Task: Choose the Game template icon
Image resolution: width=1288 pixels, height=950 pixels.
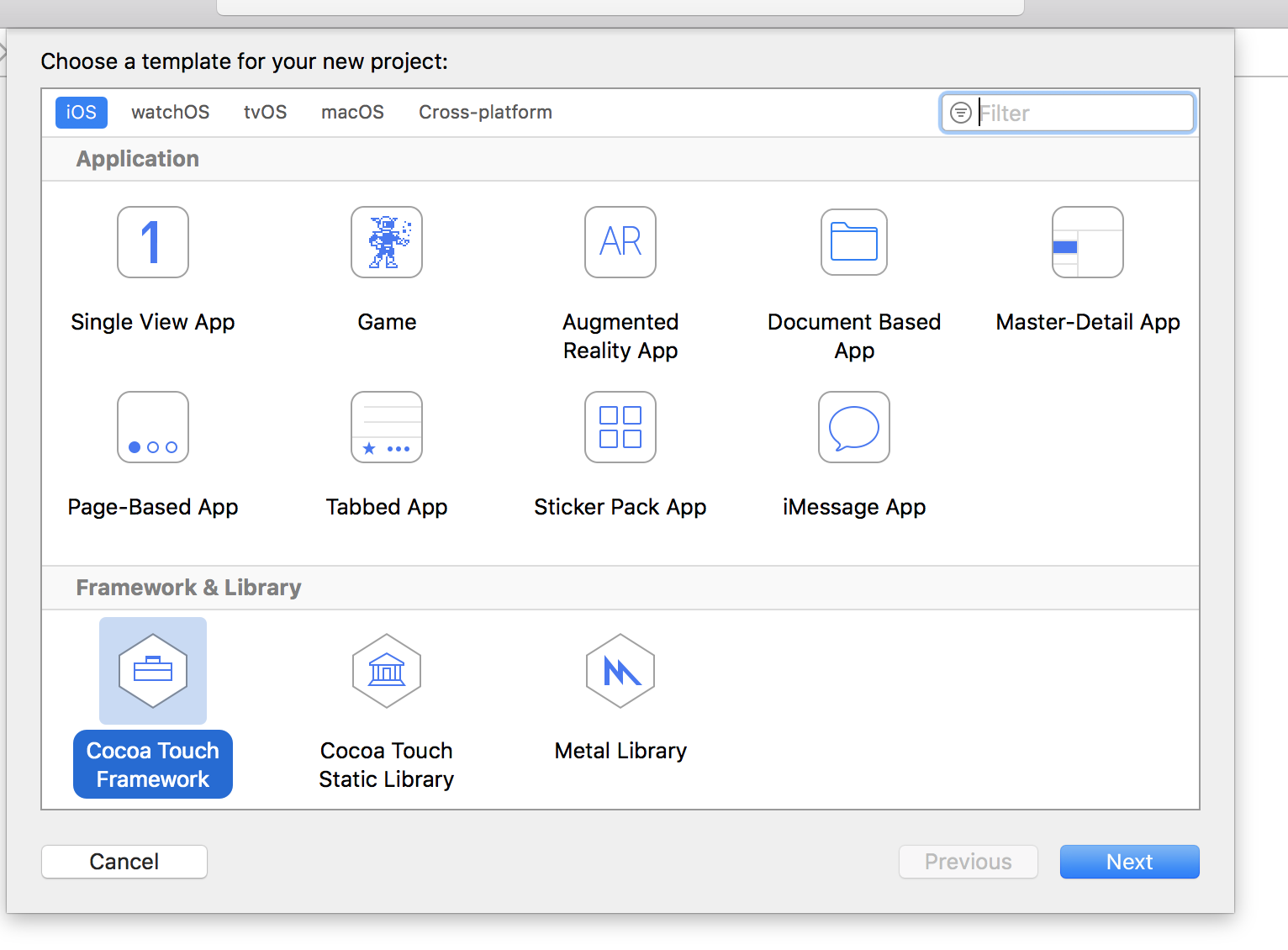Action: click(387, 242)
